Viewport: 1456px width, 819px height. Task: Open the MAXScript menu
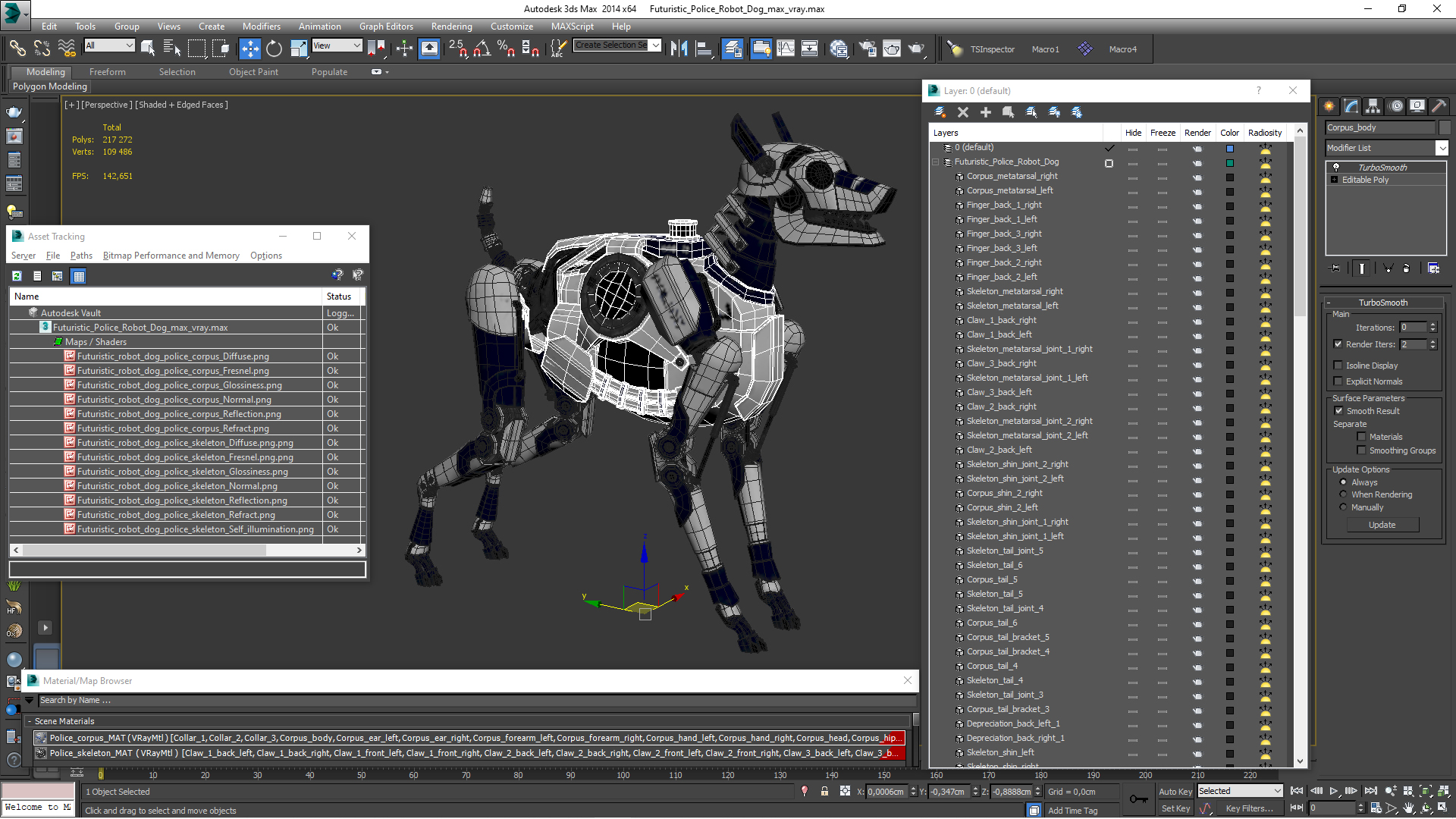[x=573, y=27]
